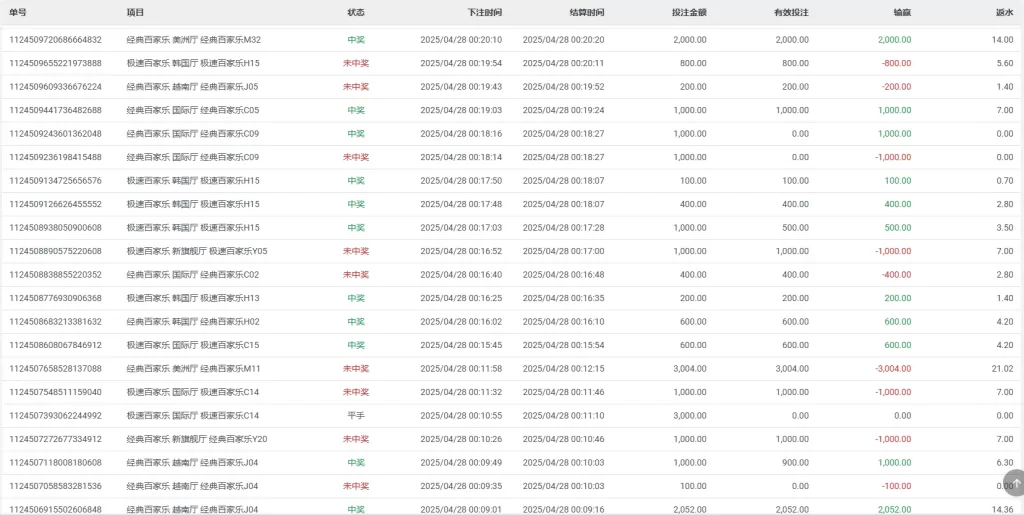Click settlement time 2025/04/28 00:12:15

click(564, 369)
